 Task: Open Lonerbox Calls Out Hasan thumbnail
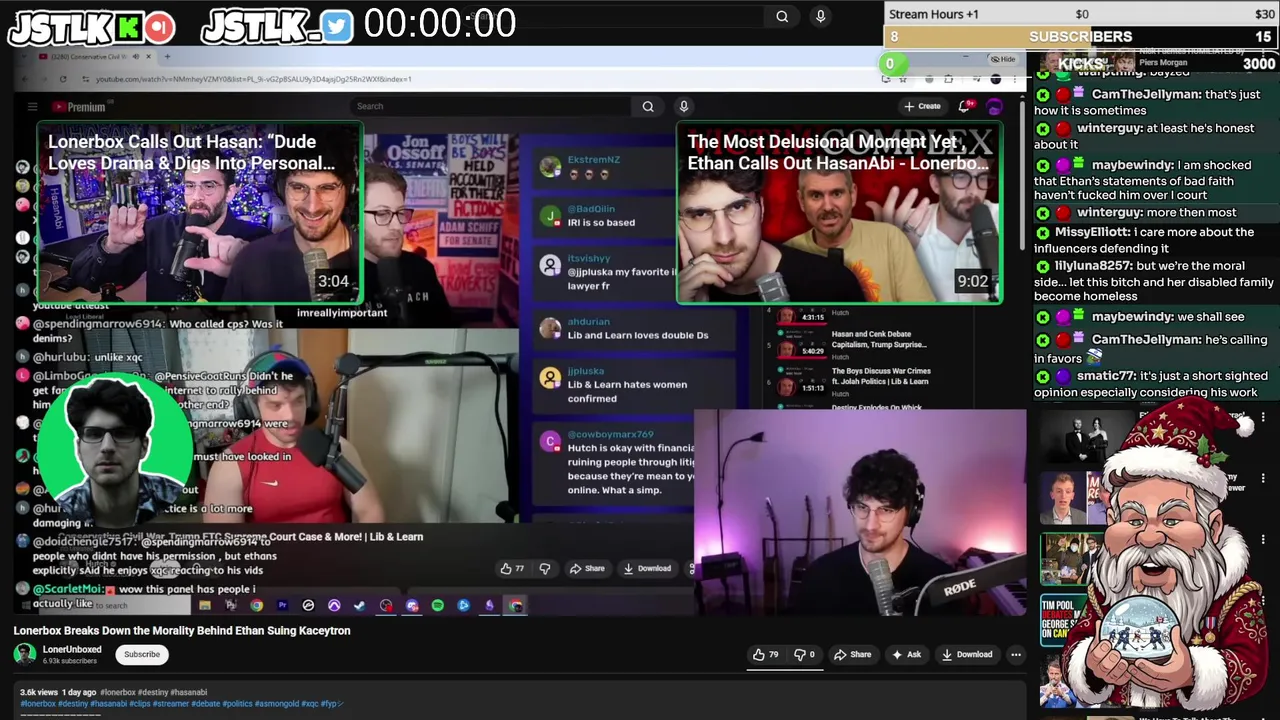click(x=200, y=212)
